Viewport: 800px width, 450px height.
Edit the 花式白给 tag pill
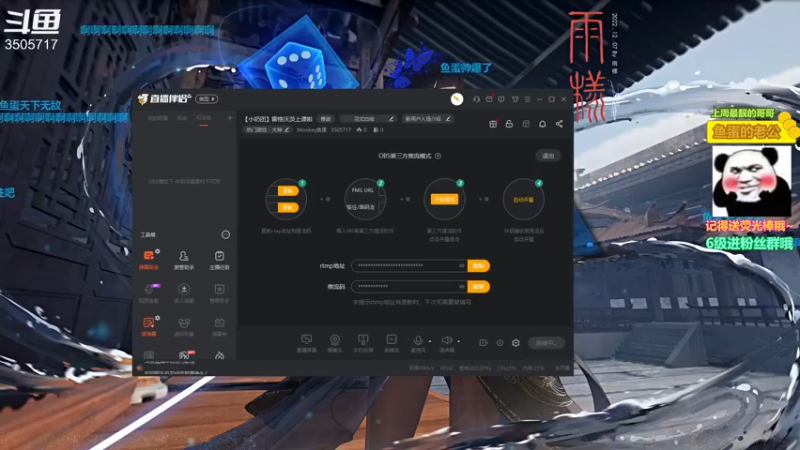pyautogui.click(x=368, y=119)
